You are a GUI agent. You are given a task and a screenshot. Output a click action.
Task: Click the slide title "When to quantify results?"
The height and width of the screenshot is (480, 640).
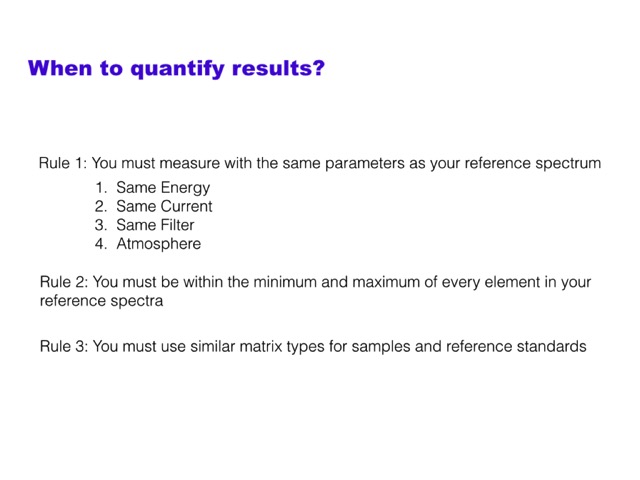[x=176, y=69]
